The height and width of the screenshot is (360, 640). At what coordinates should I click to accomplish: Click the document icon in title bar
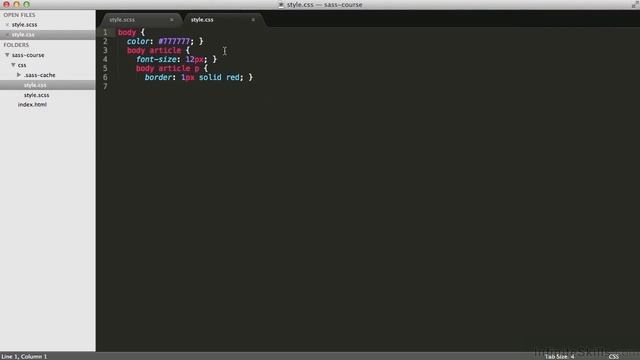pyautogui.click(x=281, y=5)
